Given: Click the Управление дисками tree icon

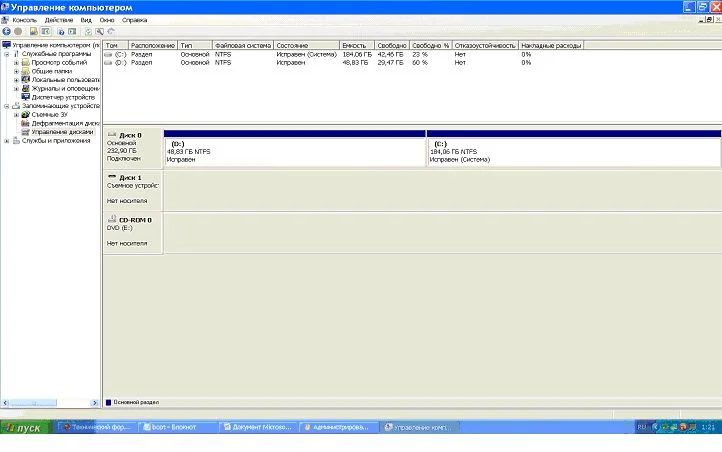Looking at the screenshot, I should [x=26, y=132].
